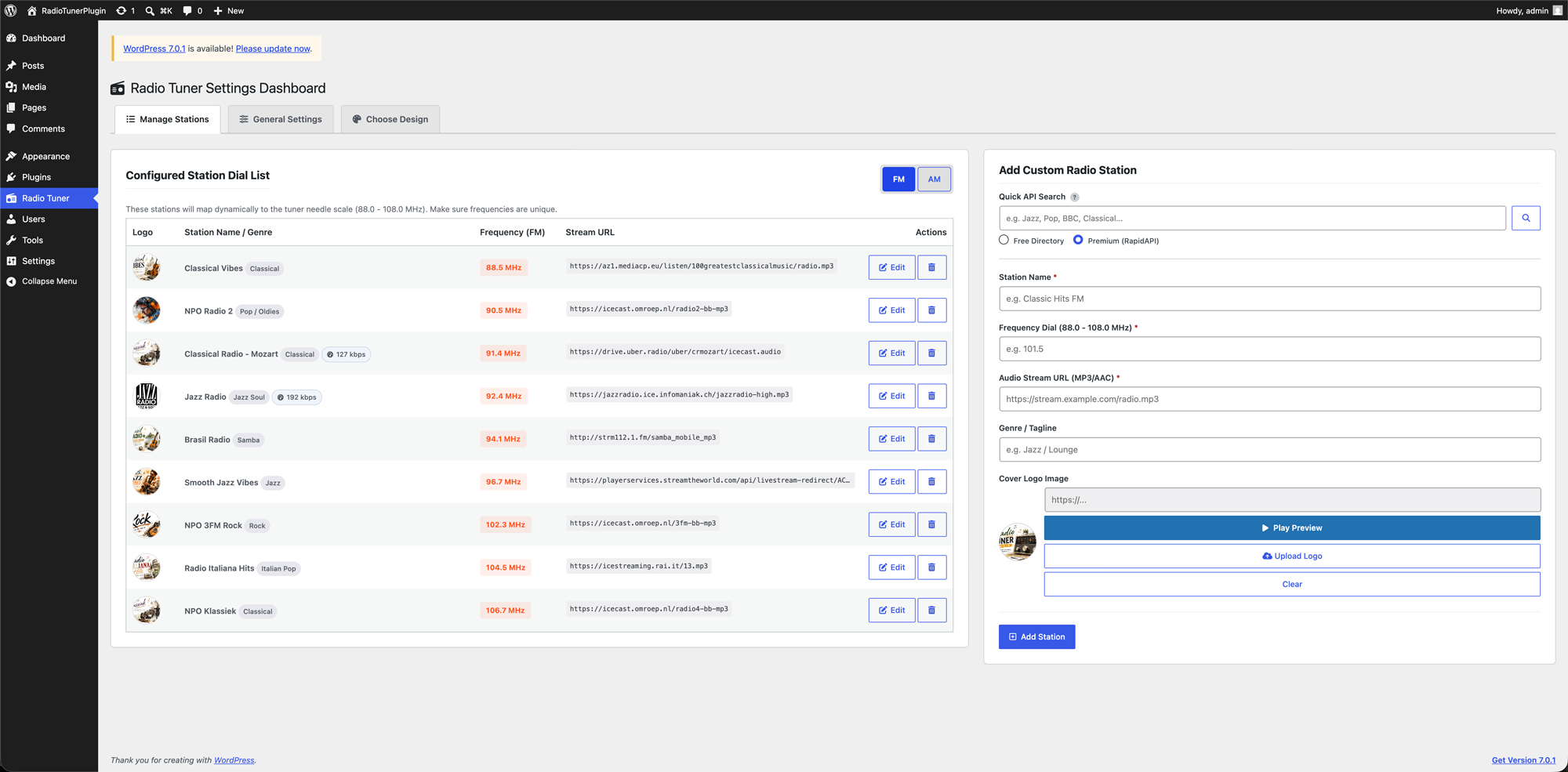
Task: Delete the NPO Radio 2 station via its trash icon
Action: (x=931, y=310)
